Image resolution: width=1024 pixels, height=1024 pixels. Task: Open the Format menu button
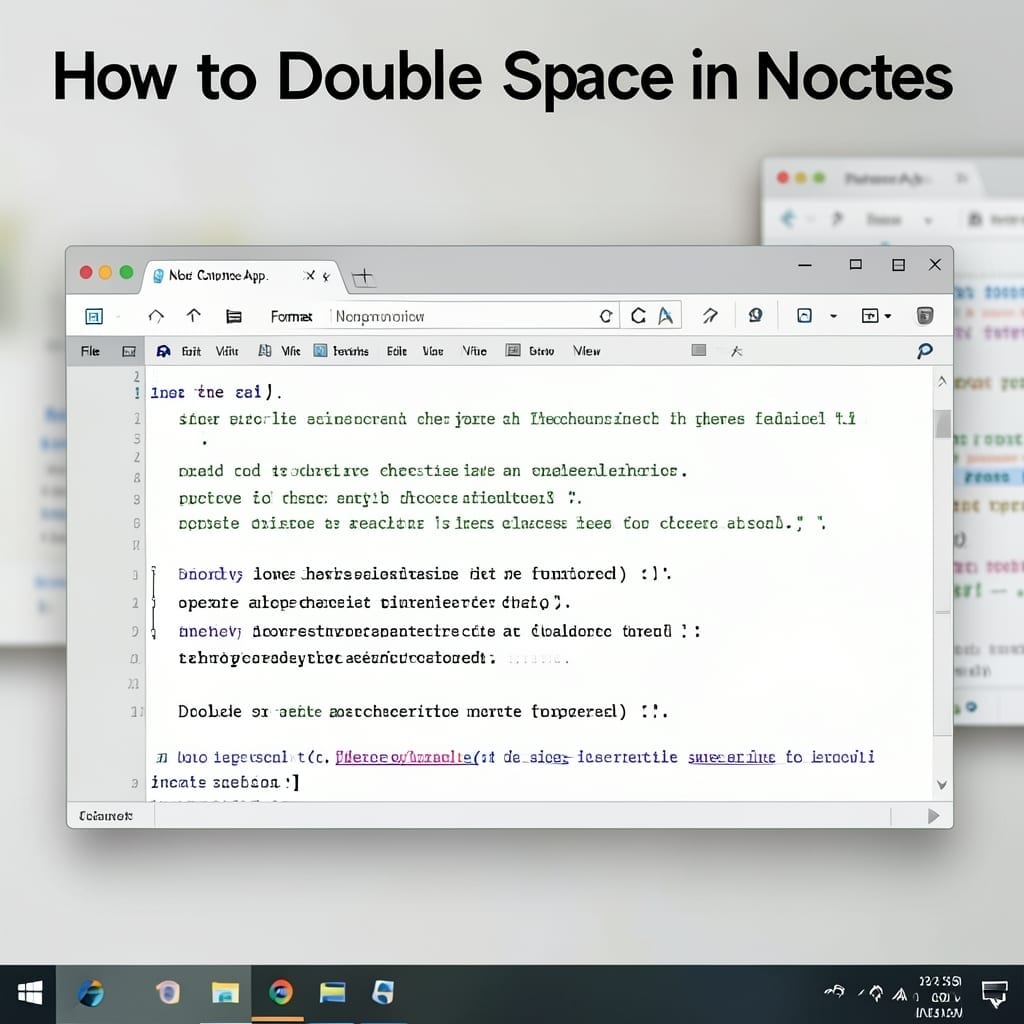coord(291,317)
